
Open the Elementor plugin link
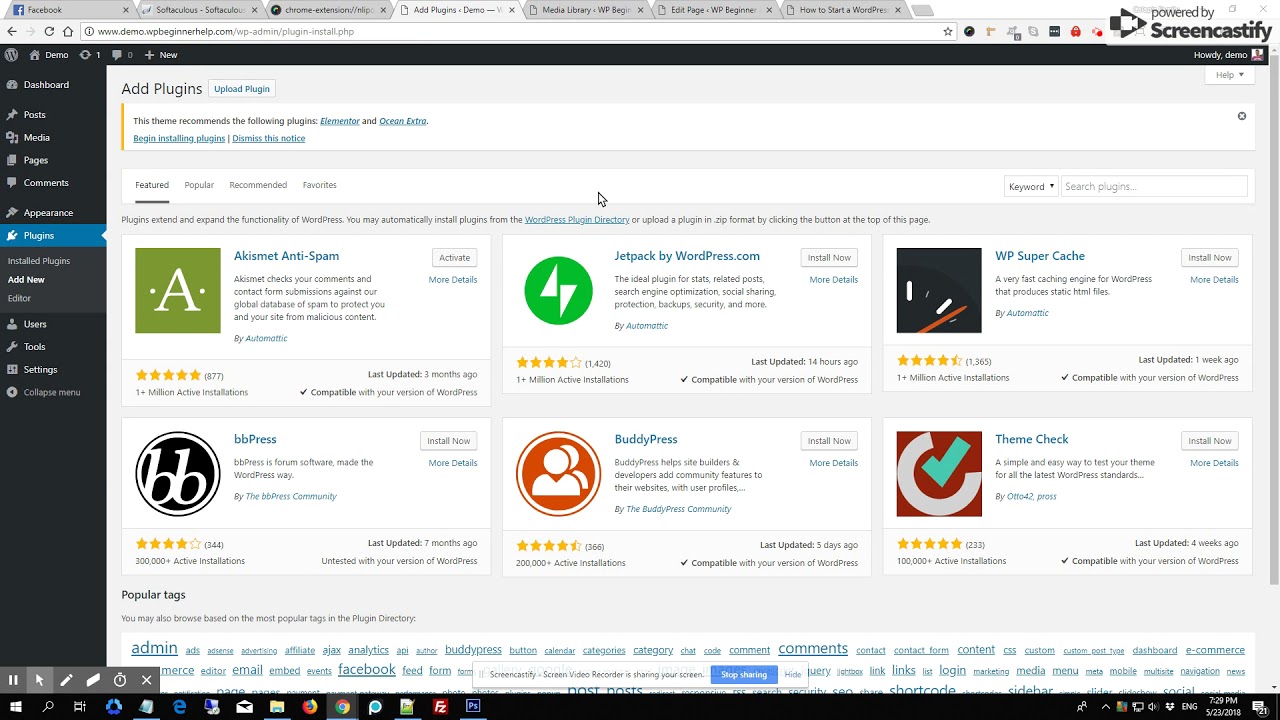pos(340,121)
